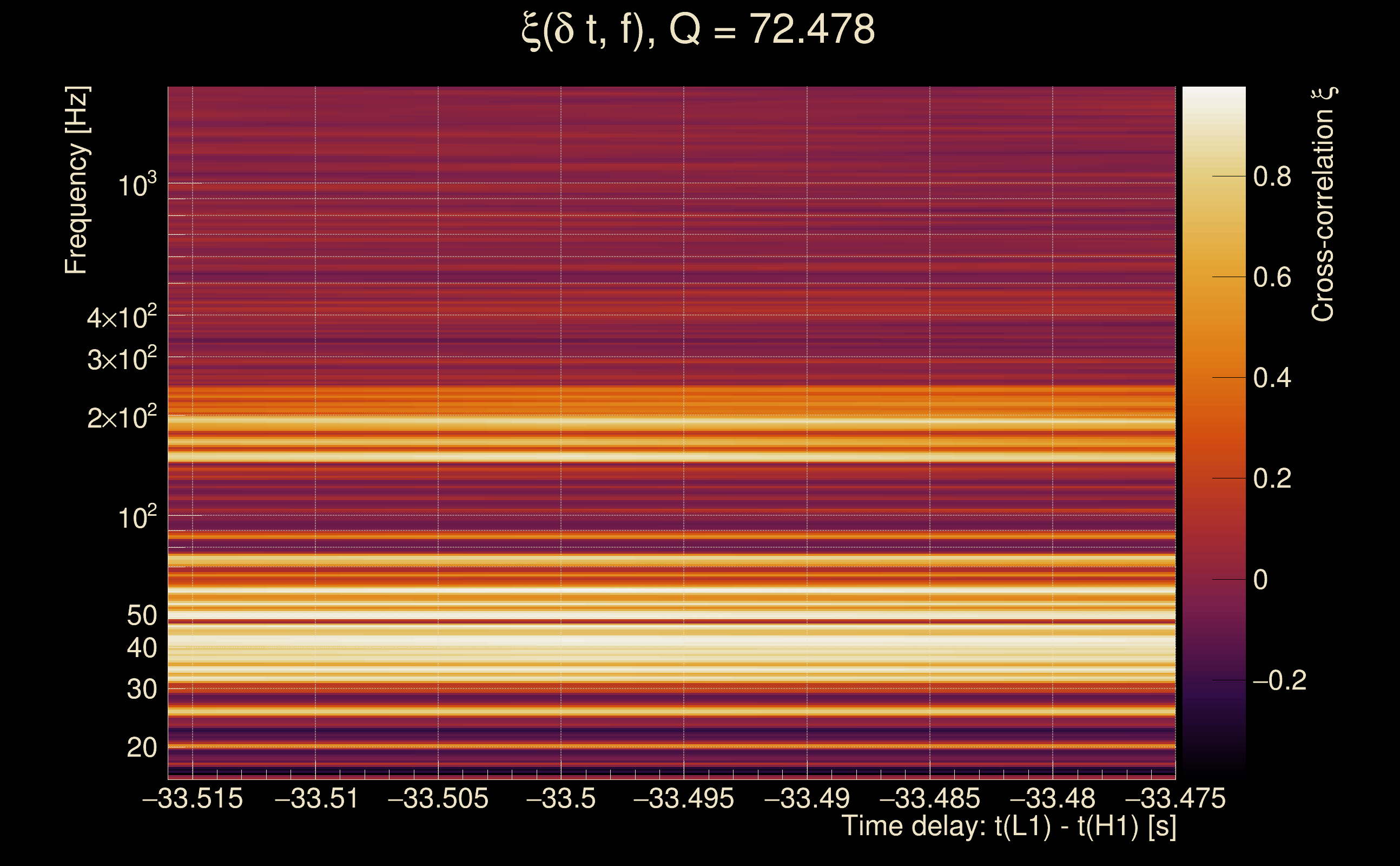Screen dimensions: 1400x866
Task: Click the Cross-correlation ξ colorbar label
Action: [1323, 205]
